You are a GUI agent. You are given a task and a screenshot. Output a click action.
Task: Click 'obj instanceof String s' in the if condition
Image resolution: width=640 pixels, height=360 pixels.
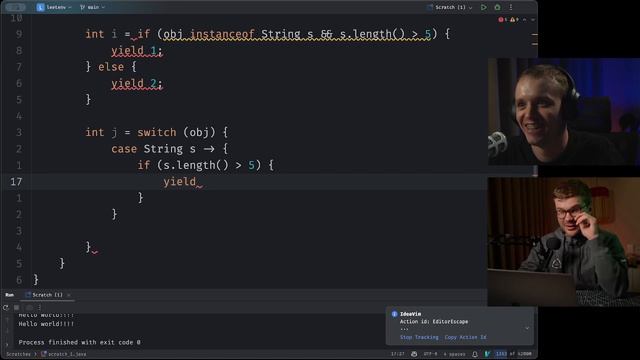click(x=238, y=34)
